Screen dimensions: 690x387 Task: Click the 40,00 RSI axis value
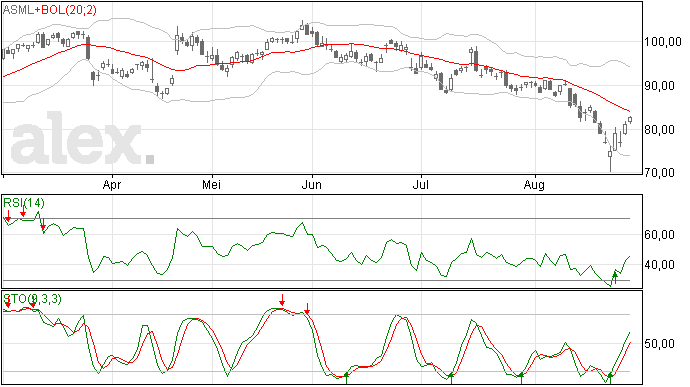tap(659, 265)
